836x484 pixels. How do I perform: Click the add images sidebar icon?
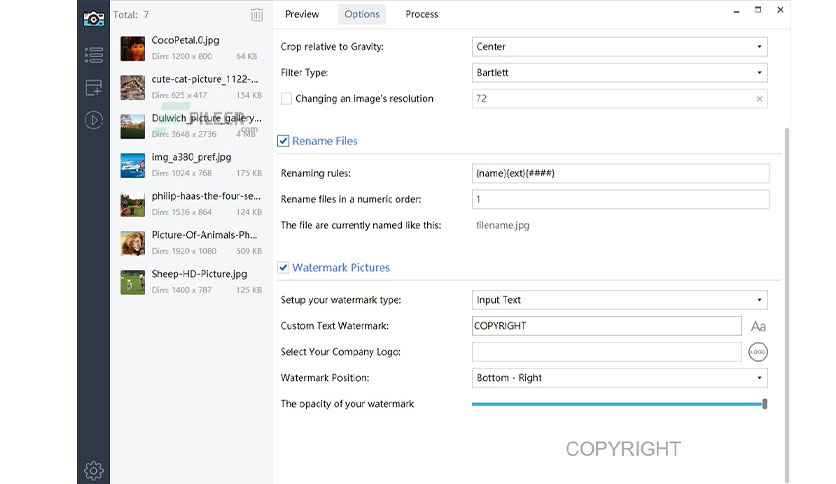tap(94, 87)
